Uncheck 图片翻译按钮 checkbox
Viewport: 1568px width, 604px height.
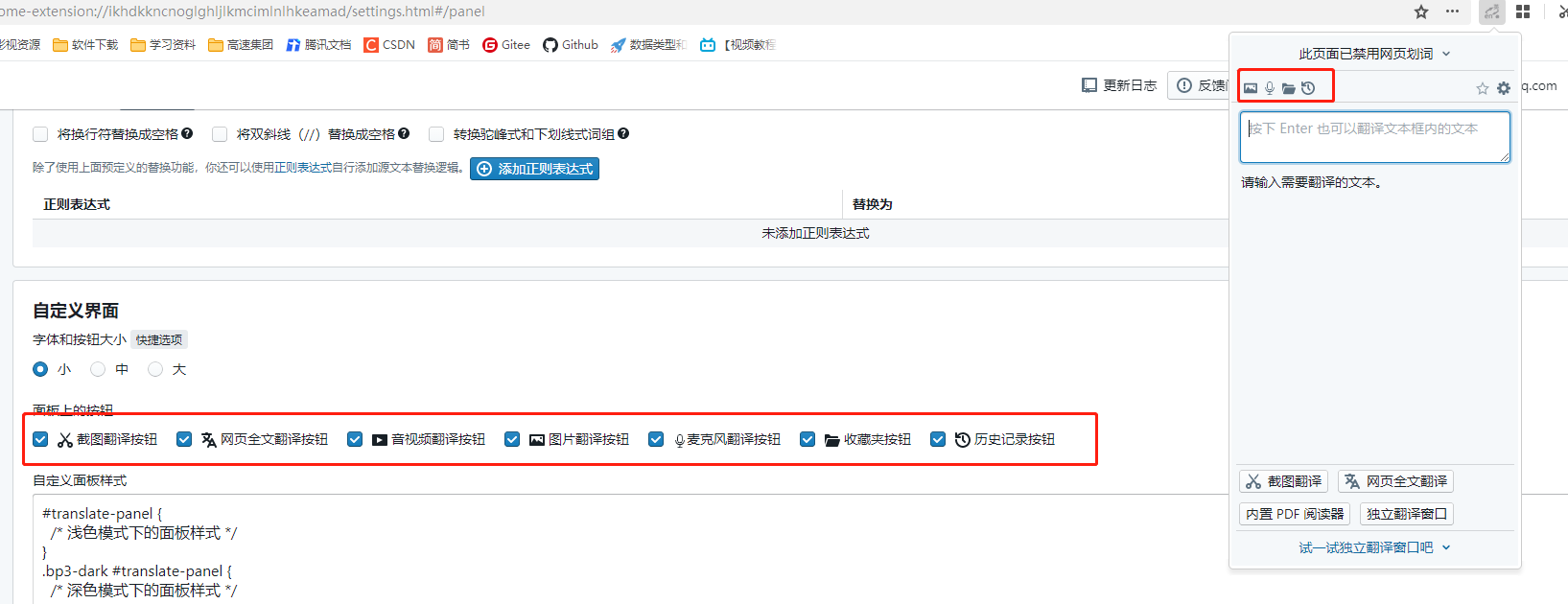coord(512,439)
